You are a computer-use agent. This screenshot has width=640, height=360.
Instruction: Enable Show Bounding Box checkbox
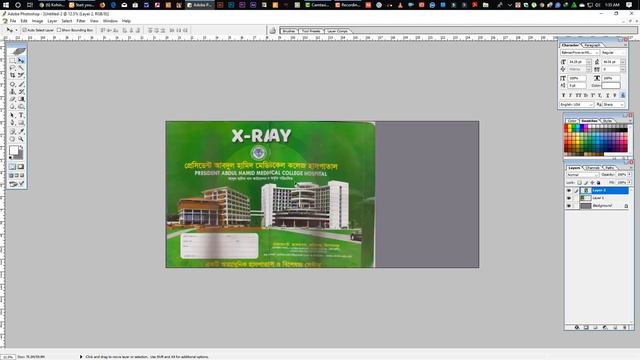(59, 30)
